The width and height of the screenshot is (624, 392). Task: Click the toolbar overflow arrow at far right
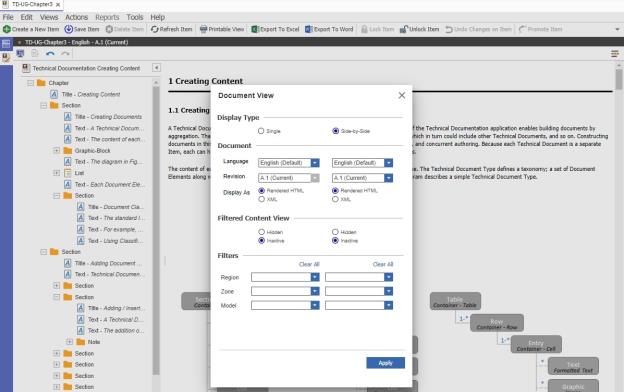pos(617,29)
